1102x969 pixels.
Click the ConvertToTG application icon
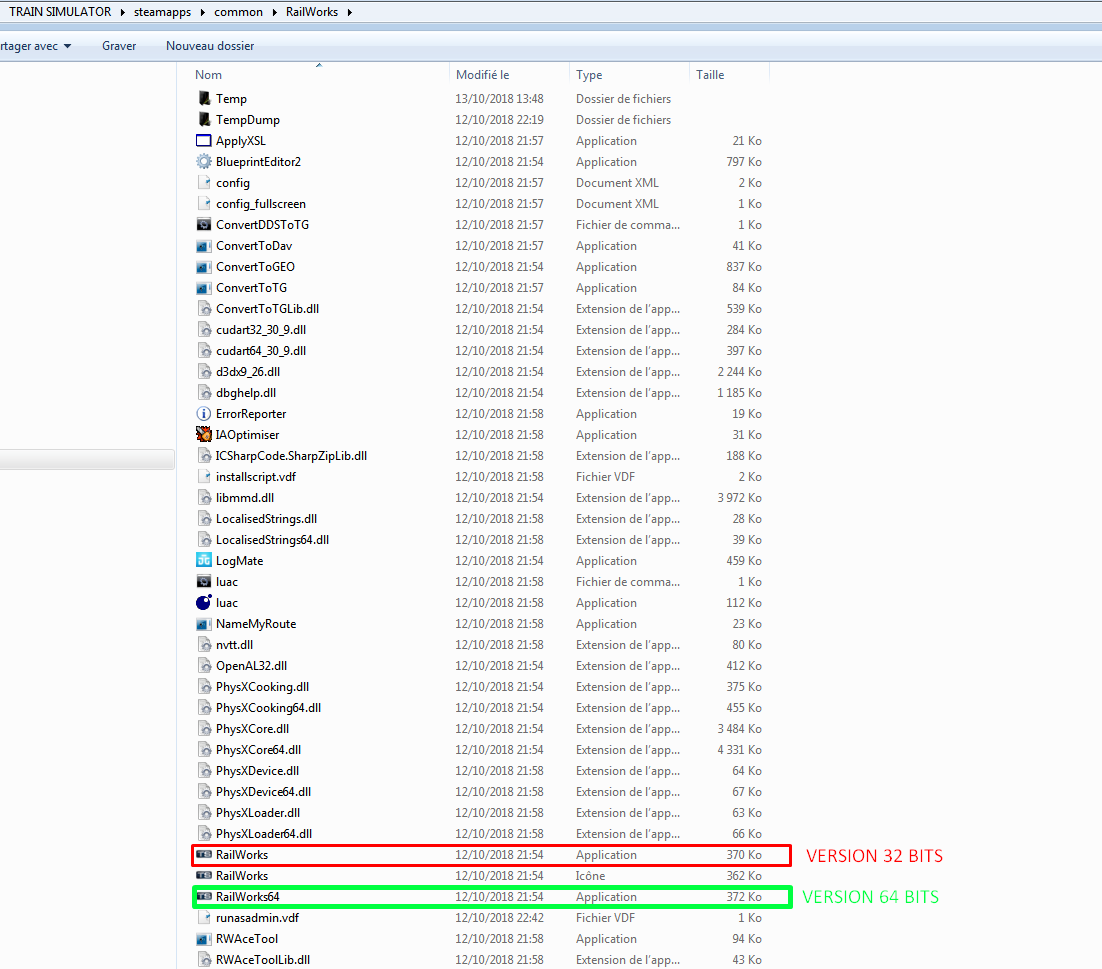[204, 288]
